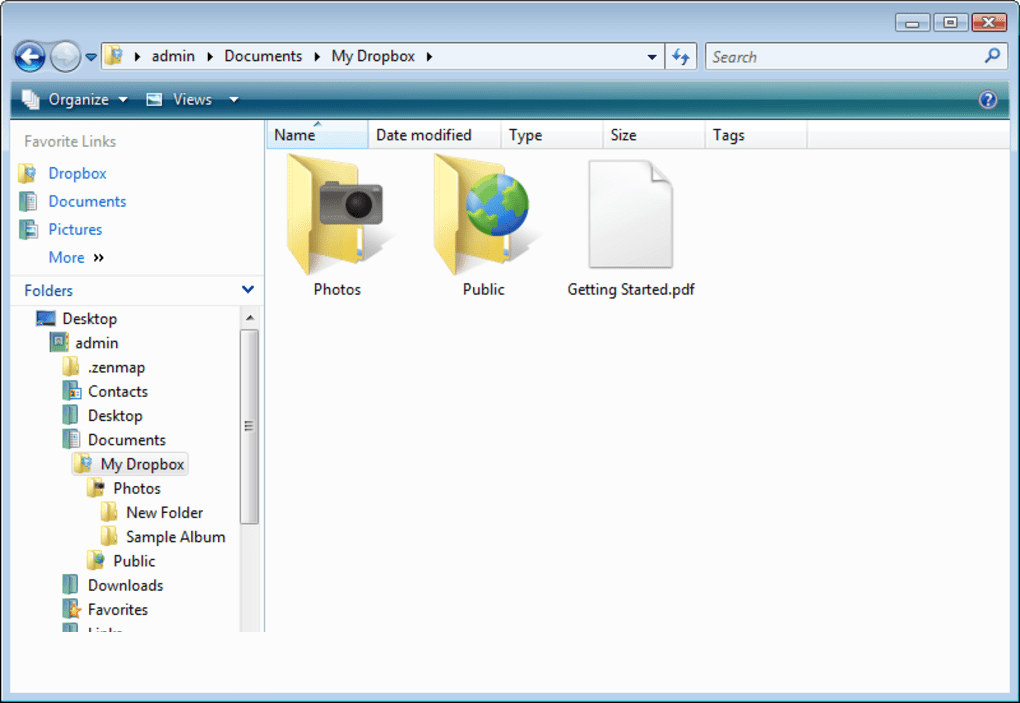
Task: Click the Folders pane header label
Action: coord(48,291)
